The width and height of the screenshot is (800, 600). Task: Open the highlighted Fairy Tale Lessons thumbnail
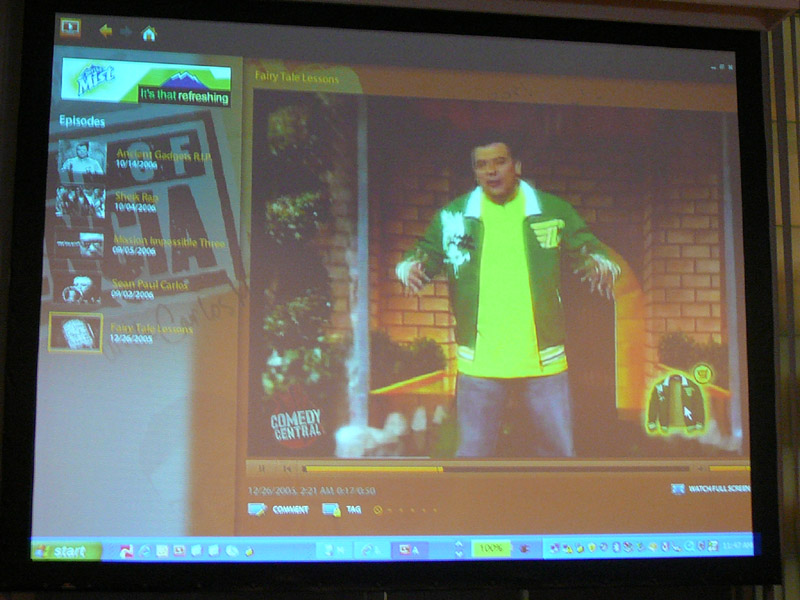(x=76, y=333)
